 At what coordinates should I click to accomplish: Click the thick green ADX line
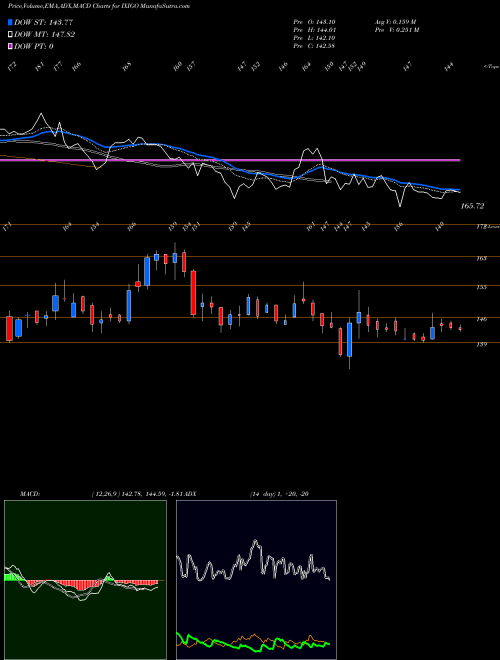253,643
